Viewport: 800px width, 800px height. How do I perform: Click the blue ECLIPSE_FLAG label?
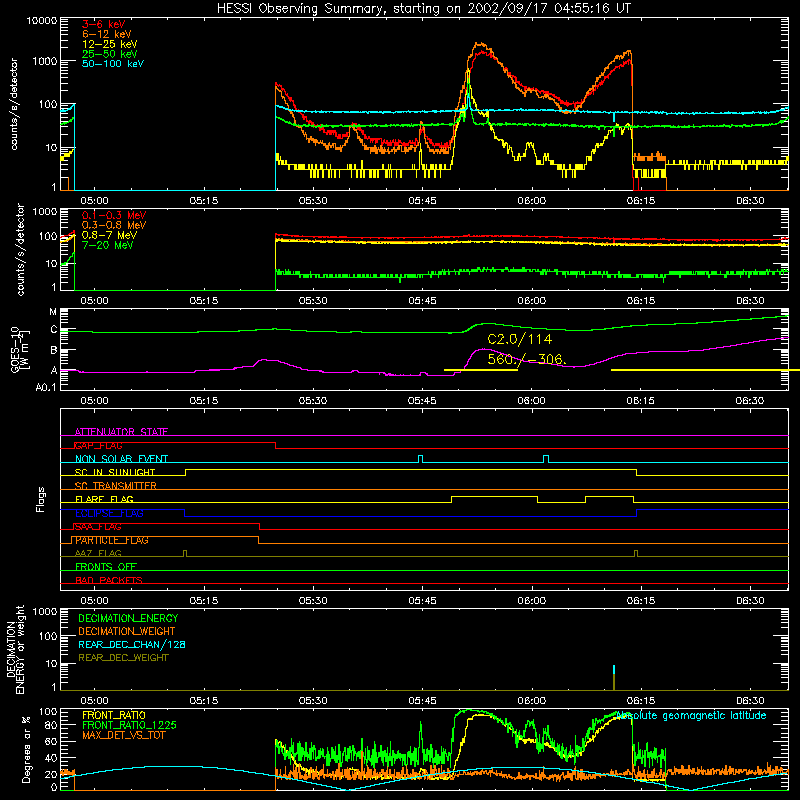109,513
